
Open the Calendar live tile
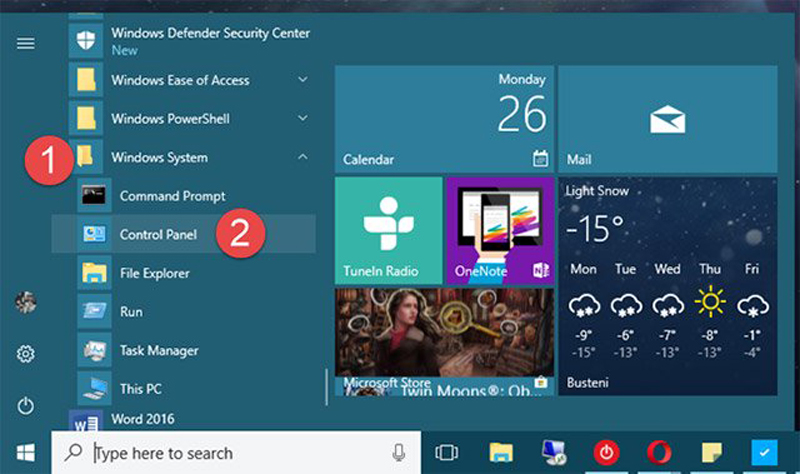click(443, 119)
